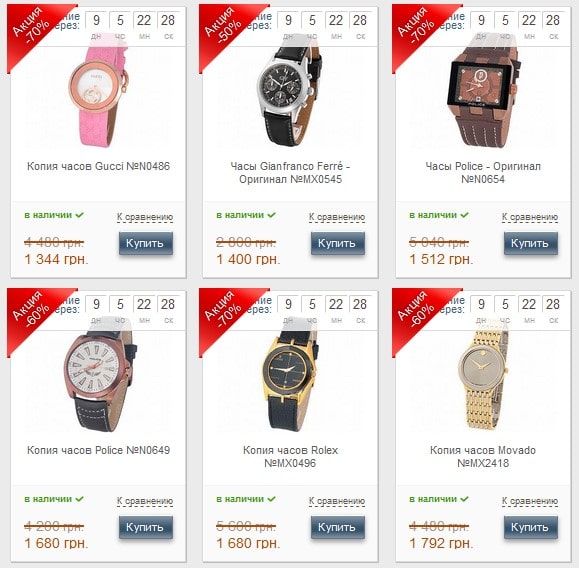Screen dimensions: 579x568
Task: Add Rolex copy to comparison list
Action: coord(337,501)
